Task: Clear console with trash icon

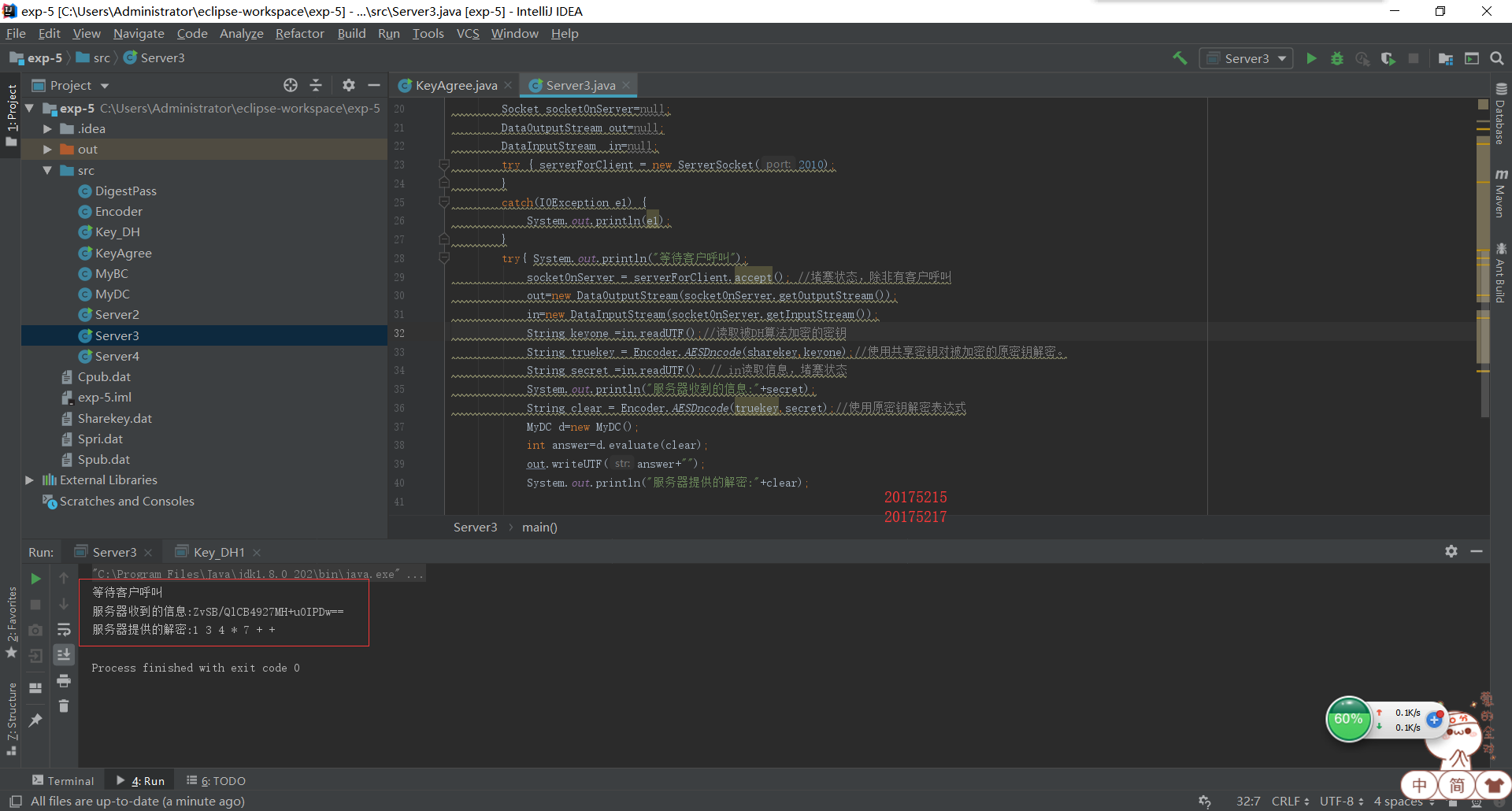Action: tap(64, 706)
